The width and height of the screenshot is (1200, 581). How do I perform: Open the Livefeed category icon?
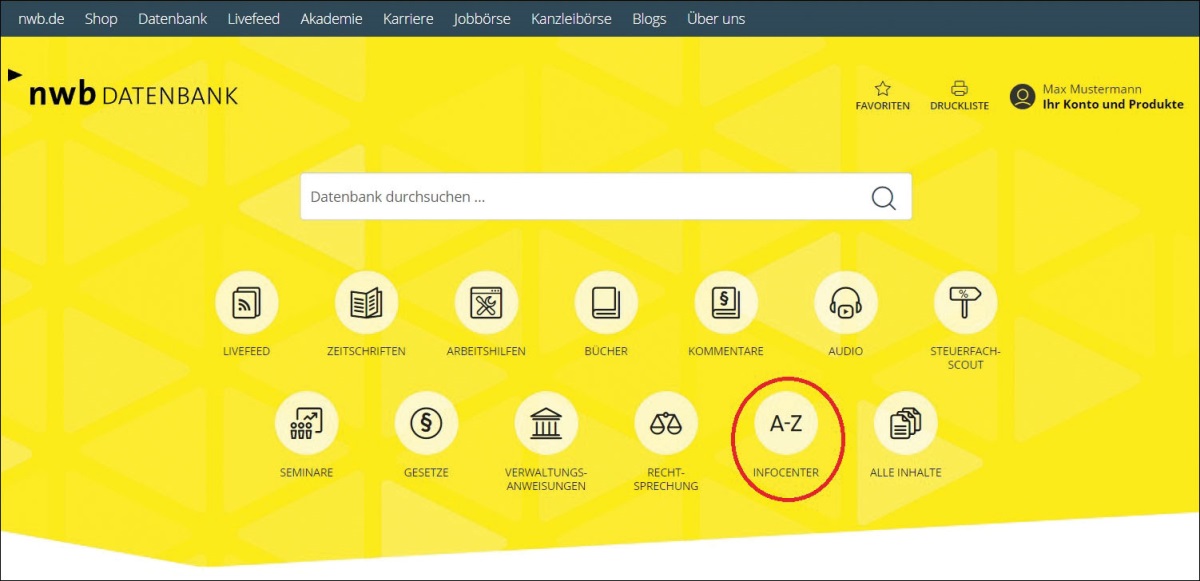click(246, 303)
